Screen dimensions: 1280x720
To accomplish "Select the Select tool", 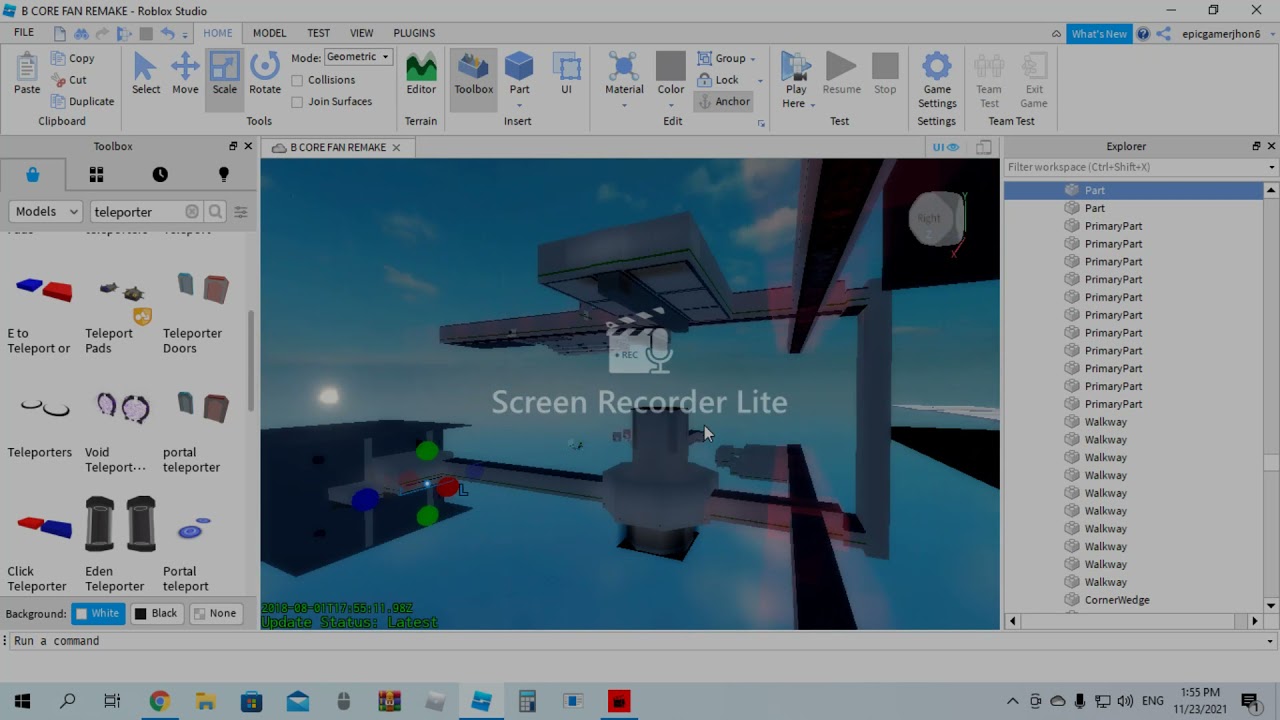I will click(x=145, y=75).
